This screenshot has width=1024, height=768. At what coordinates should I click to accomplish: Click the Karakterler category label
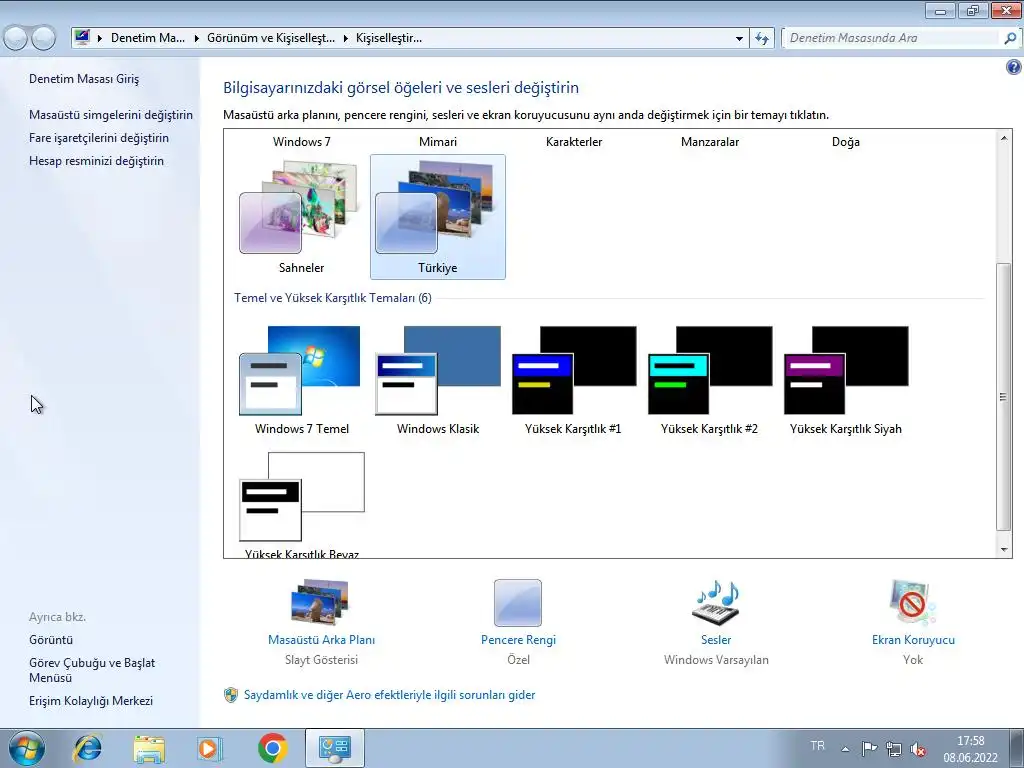573,142
